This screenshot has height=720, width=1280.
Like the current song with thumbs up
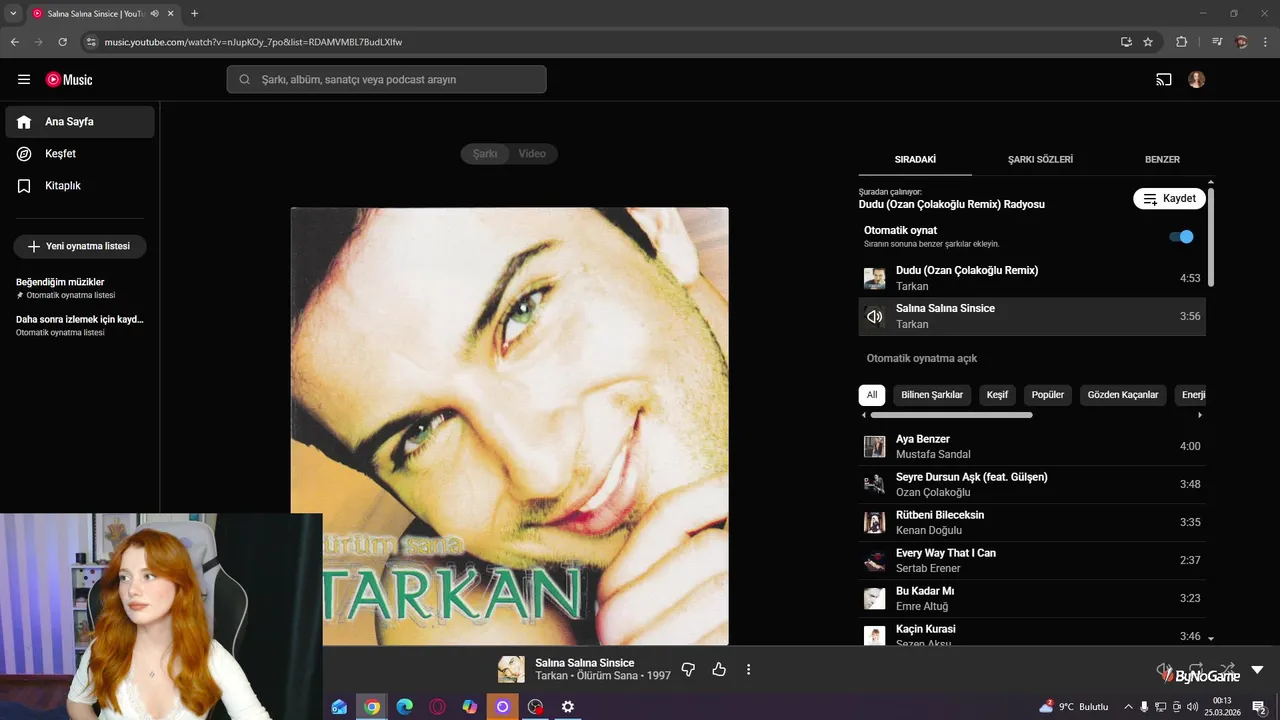click(719, 669)
